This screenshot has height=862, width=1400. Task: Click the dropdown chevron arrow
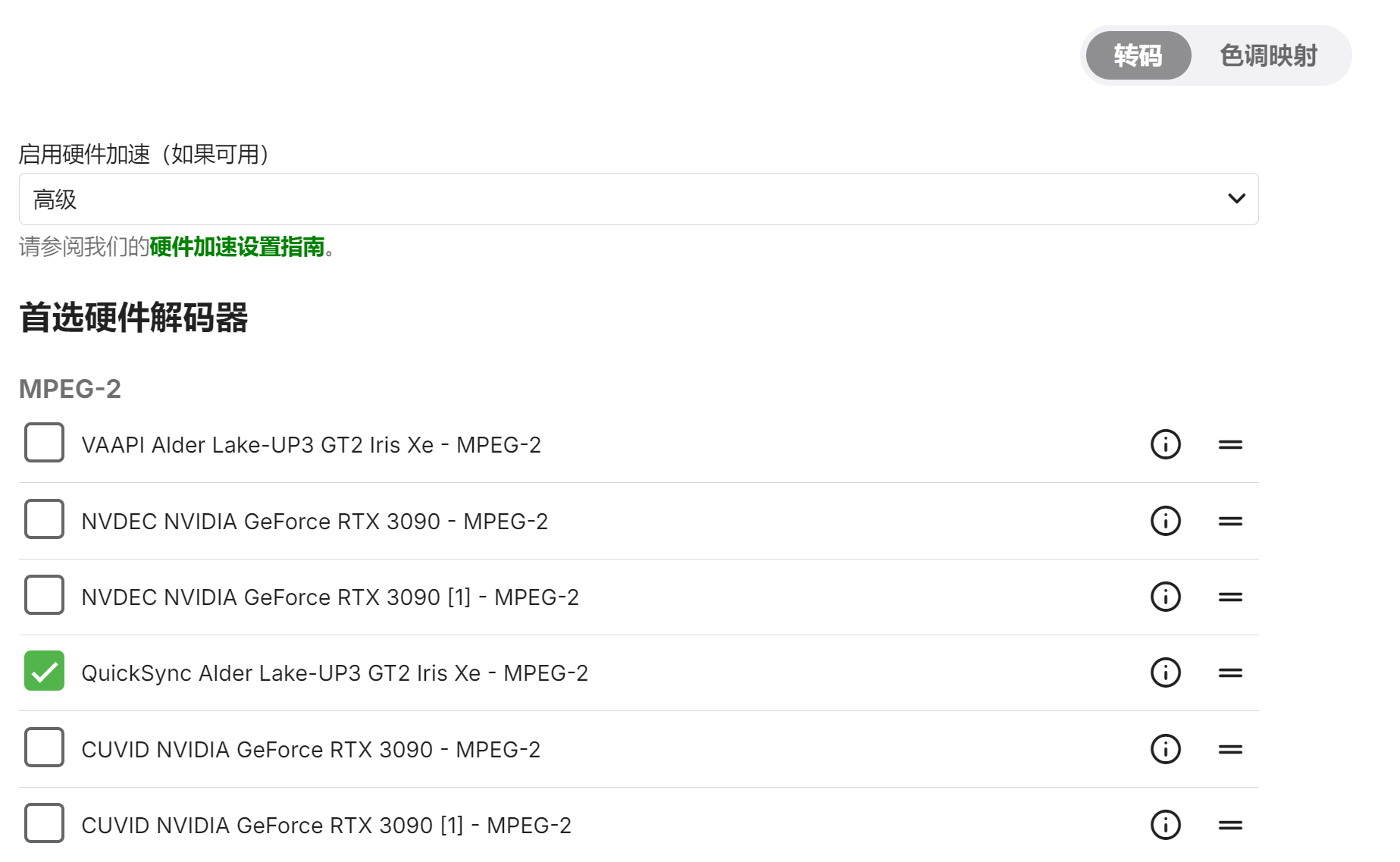click(x=1236, y=199)
